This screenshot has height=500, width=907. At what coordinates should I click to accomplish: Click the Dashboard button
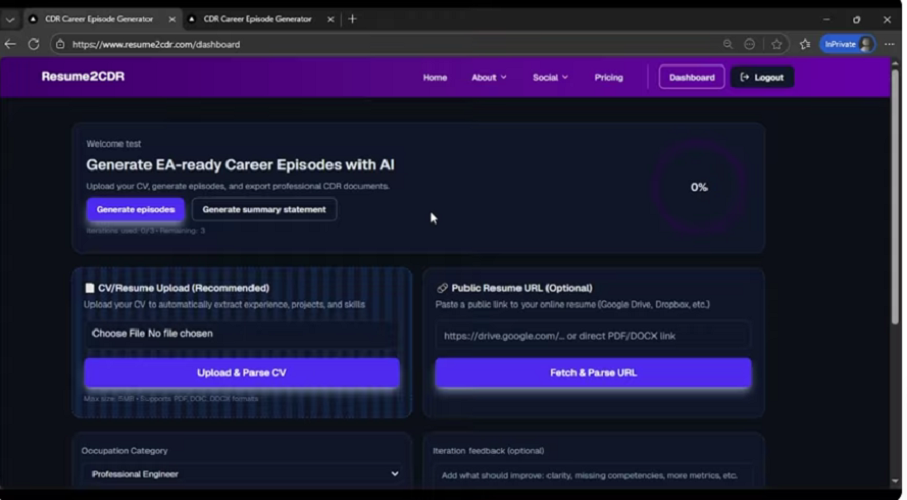coord(692,78)
